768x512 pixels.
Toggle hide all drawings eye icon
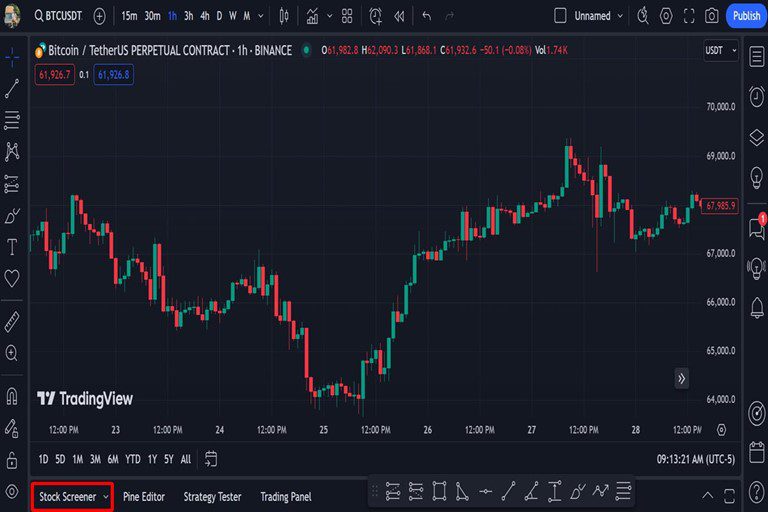(12, 491)
